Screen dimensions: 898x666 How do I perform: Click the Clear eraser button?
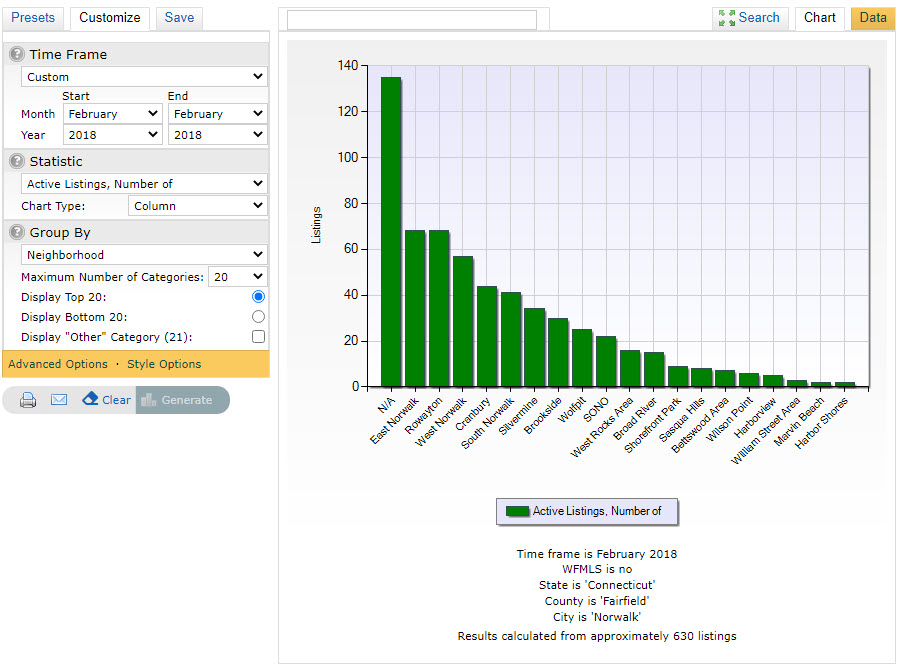tap(106, 400)
